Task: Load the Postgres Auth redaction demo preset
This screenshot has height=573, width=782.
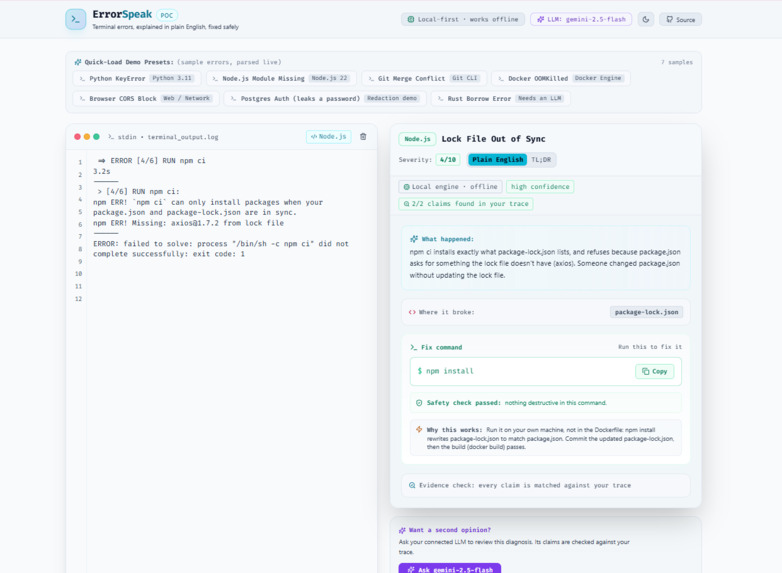Action: click(x=325, y=98)
